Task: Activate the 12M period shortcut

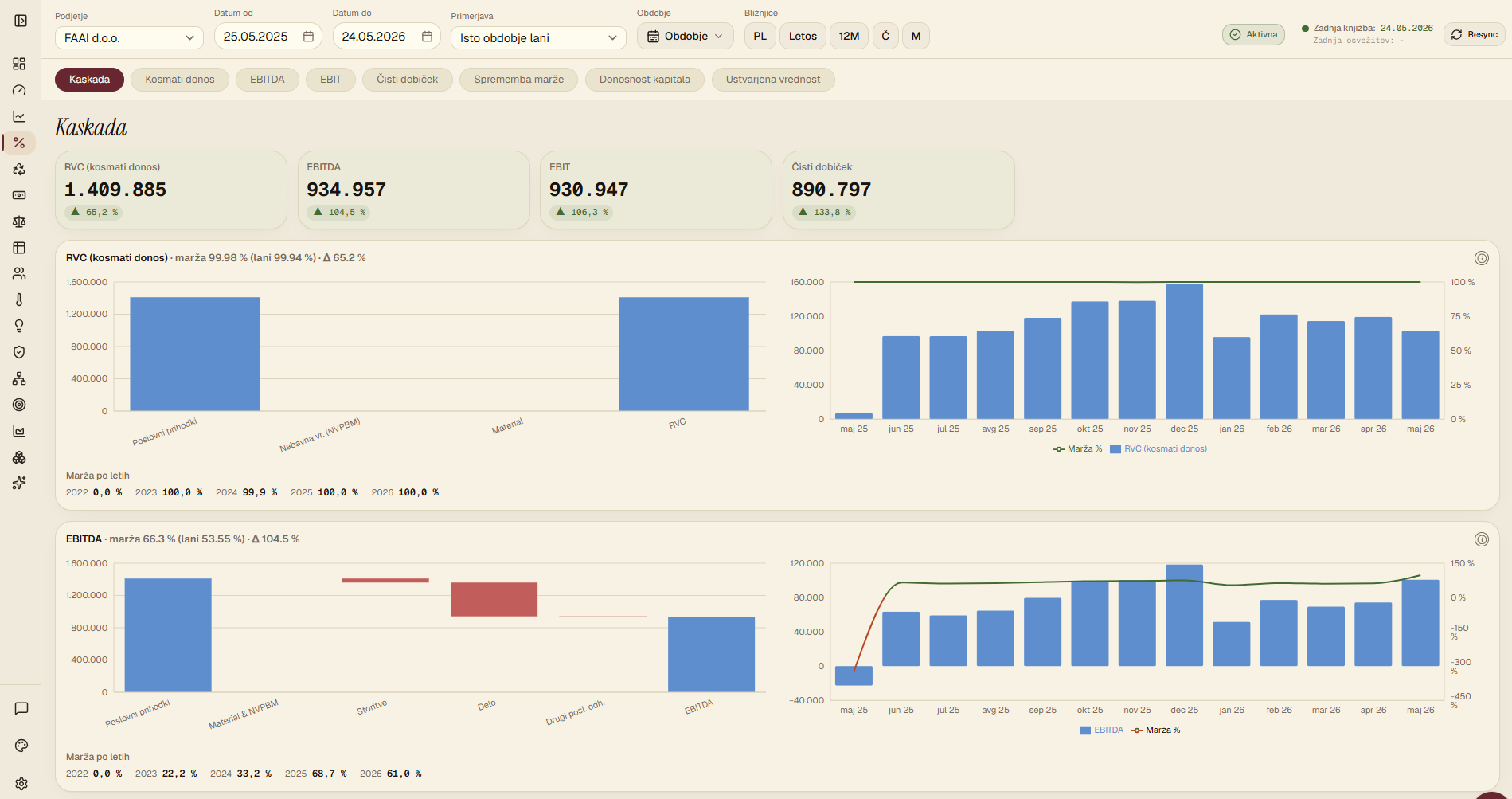Action: (x=849, y=36)
